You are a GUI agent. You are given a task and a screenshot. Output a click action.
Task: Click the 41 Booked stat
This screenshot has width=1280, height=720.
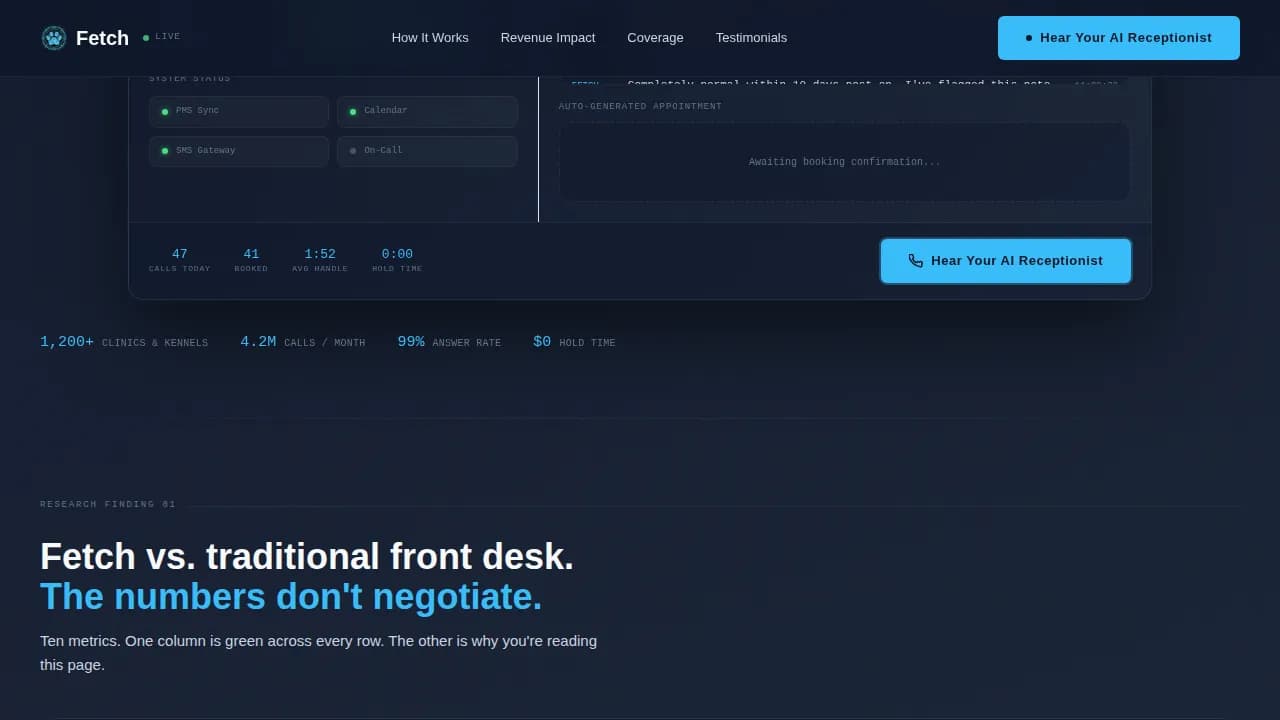tap(251, 260)
